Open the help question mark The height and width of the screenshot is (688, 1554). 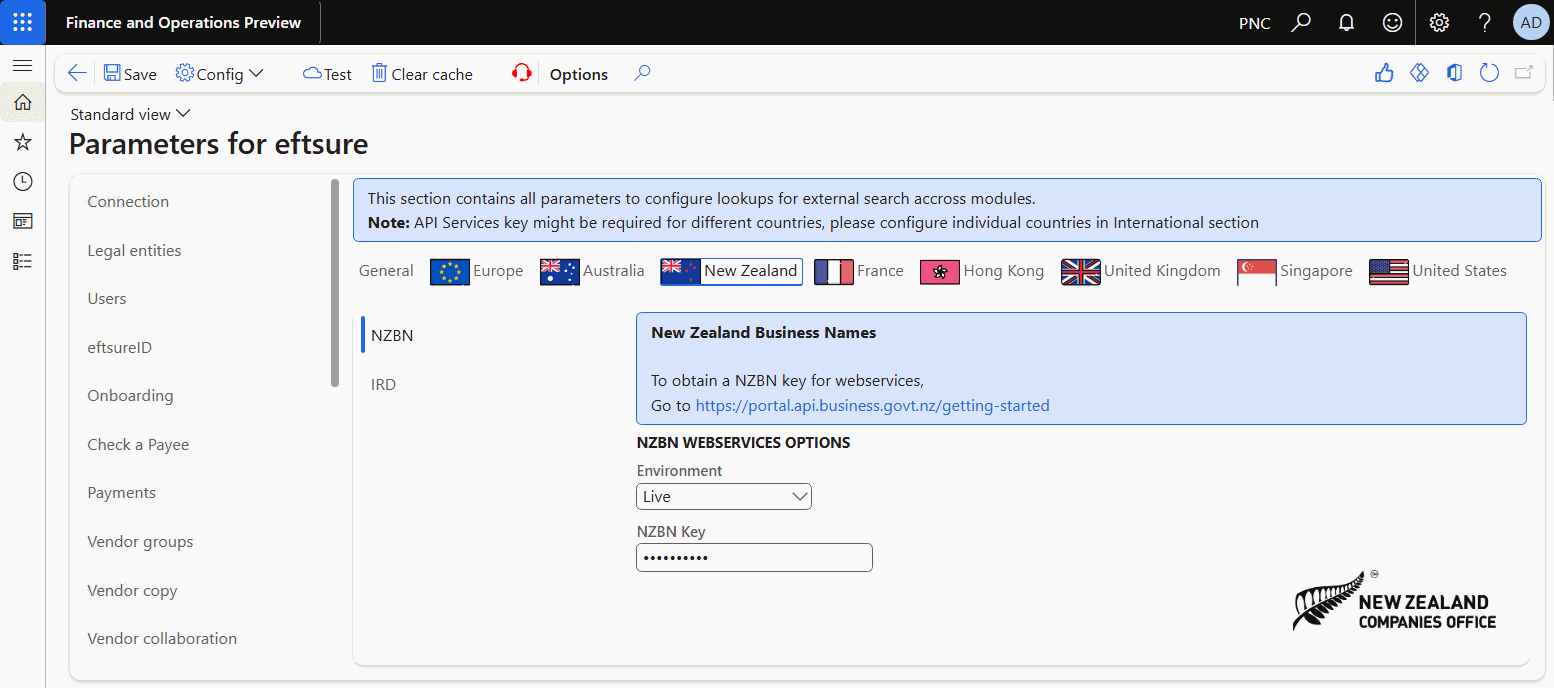[x=1485, y=22]
